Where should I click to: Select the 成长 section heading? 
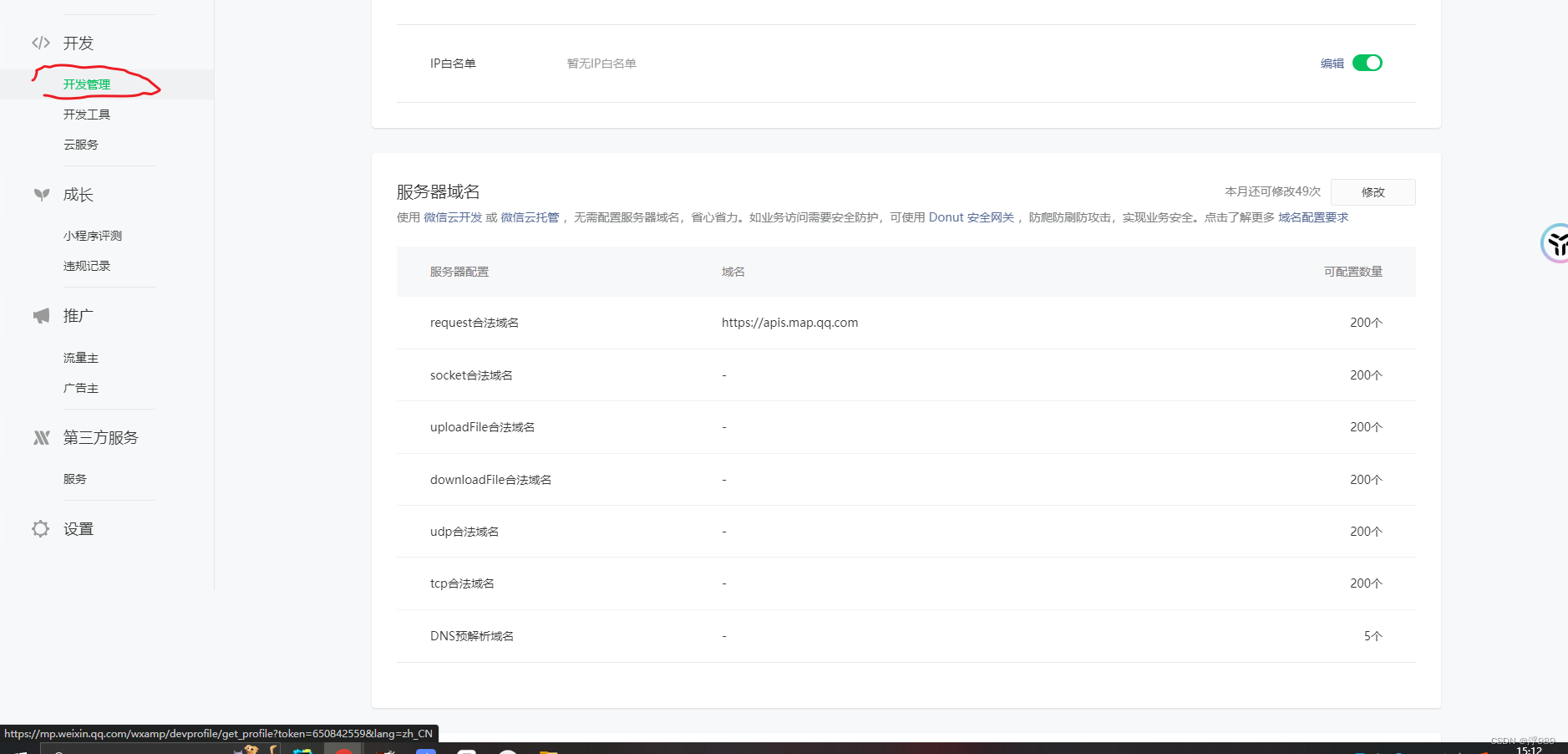pos(79,195)
